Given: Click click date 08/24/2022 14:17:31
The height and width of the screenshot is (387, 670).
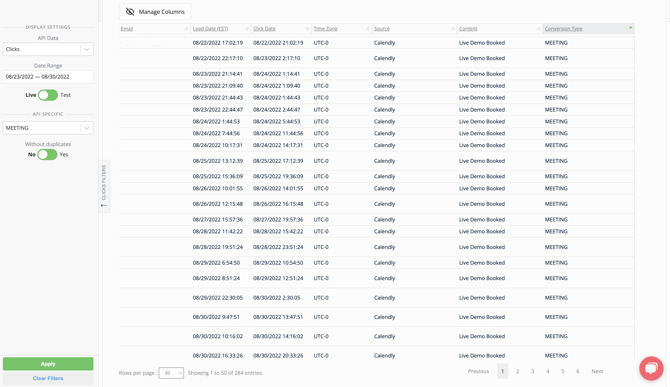Looking at the screenshot, I should tap(278, 145).
